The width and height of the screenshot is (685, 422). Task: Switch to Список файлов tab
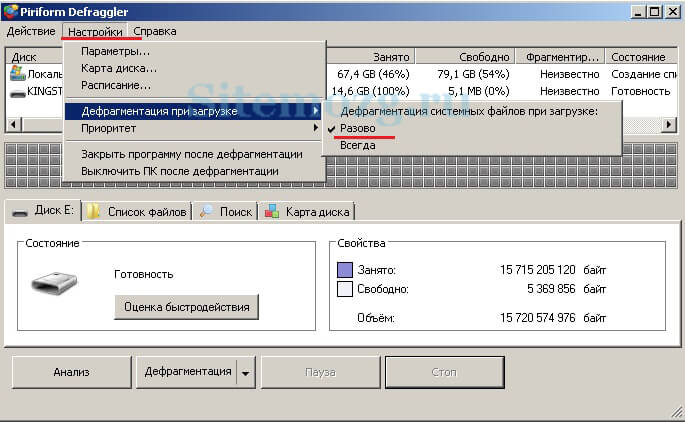click(x=137, y=212)
